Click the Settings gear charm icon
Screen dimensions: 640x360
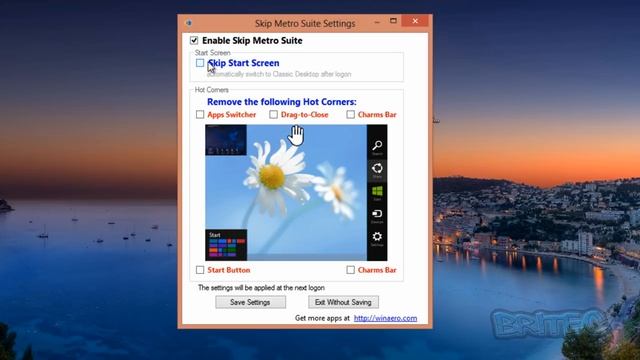(377, 238)
